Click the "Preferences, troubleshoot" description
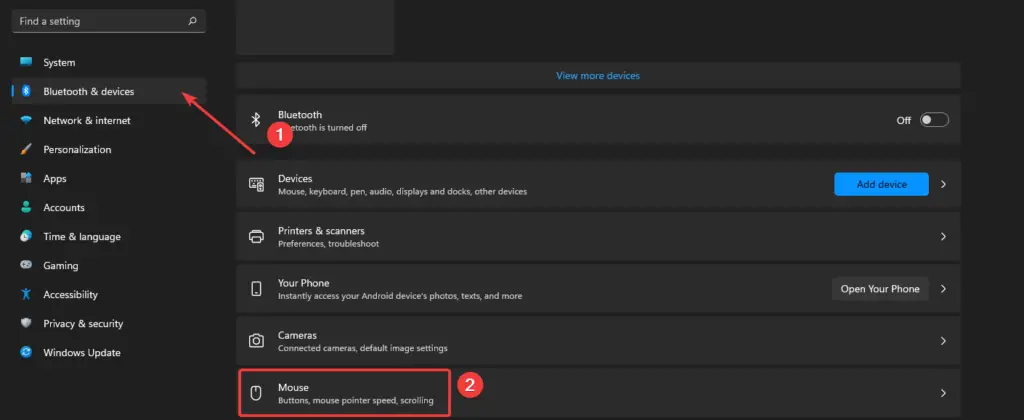 click(x=328, y=244)
